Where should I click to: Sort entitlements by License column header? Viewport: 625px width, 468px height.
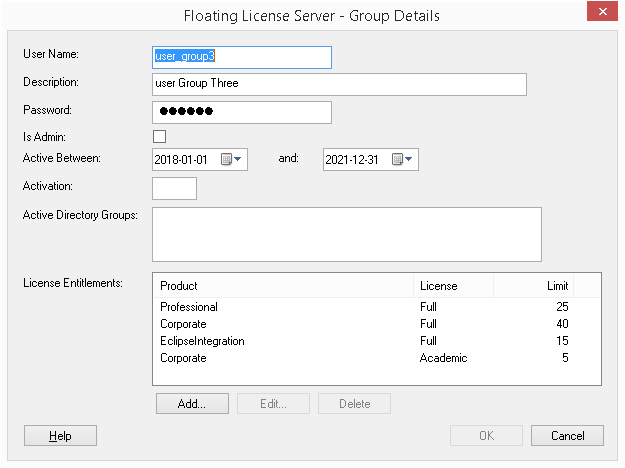tap(453, 286)
